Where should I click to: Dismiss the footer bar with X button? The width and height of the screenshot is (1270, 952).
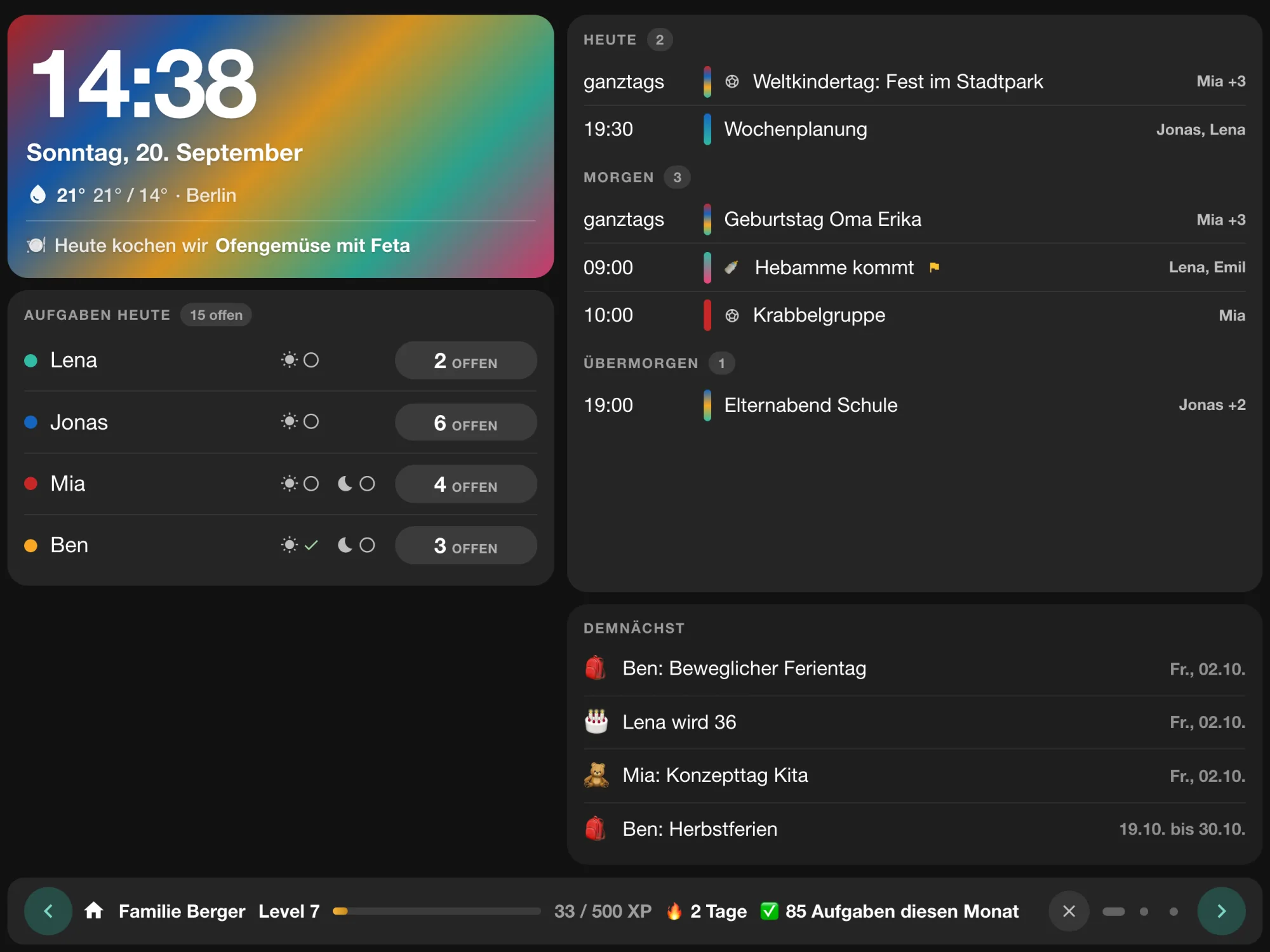click(1069, 911)
